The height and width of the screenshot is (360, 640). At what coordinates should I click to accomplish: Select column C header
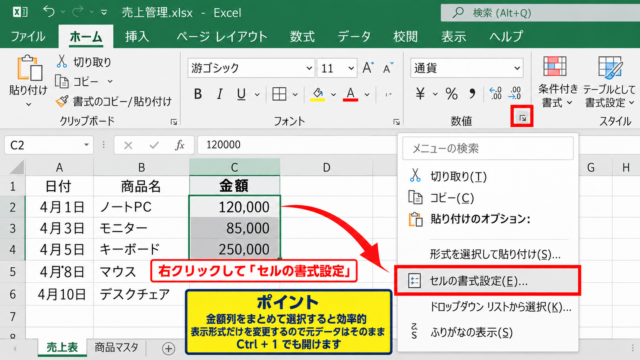click(x=234, y=167)
